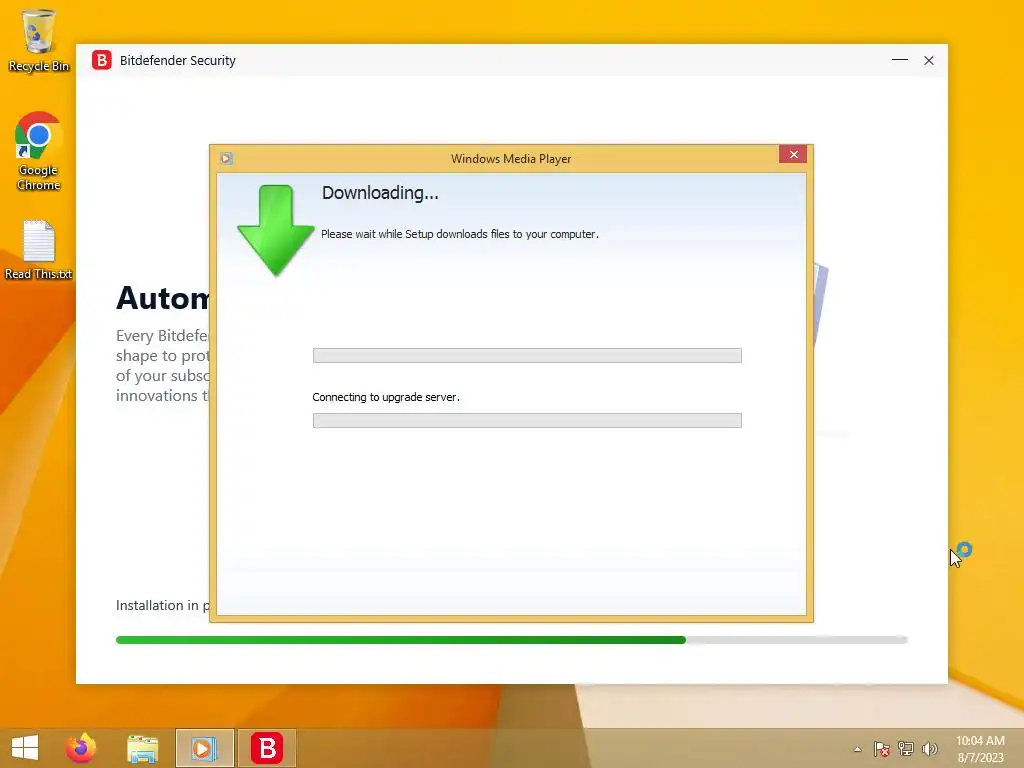Screen dimensions: 1024x768
Task: Switch to Windows Media Player taskbar button
Action: 204,748
